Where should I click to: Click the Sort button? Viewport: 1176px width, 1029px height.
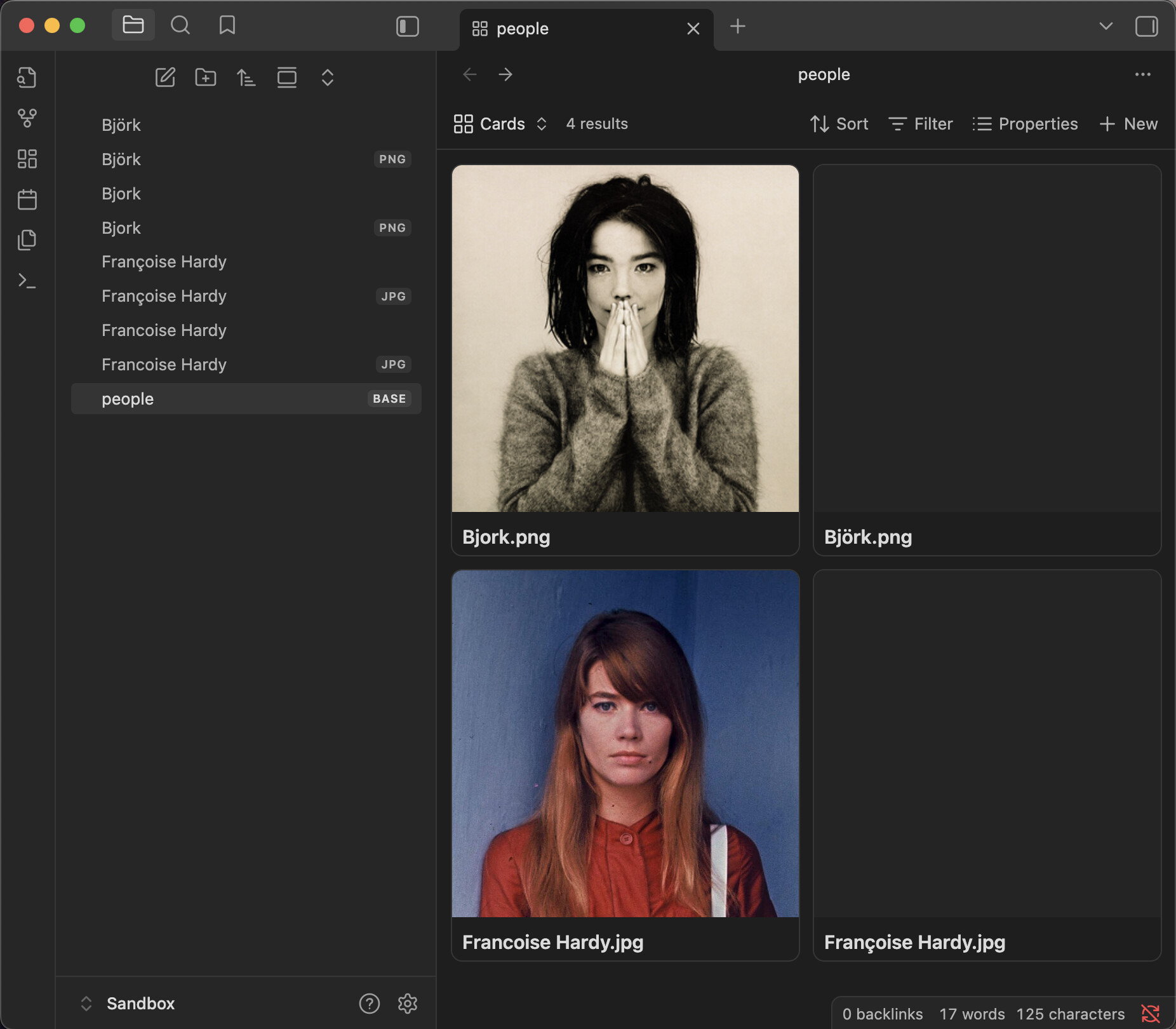coord(839,124)
